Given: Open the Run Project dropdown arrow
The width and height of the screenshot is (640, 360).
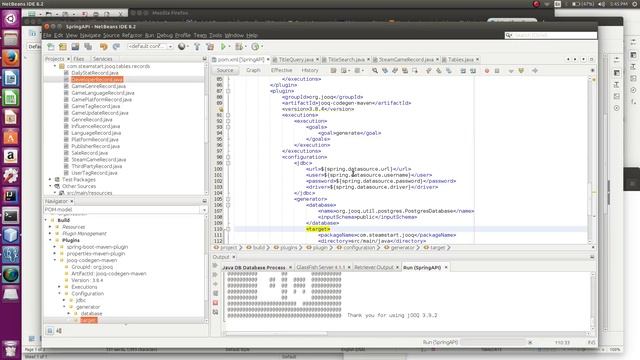Looking at the screenshot, I should pyautogui.click(x=229, y=47).
